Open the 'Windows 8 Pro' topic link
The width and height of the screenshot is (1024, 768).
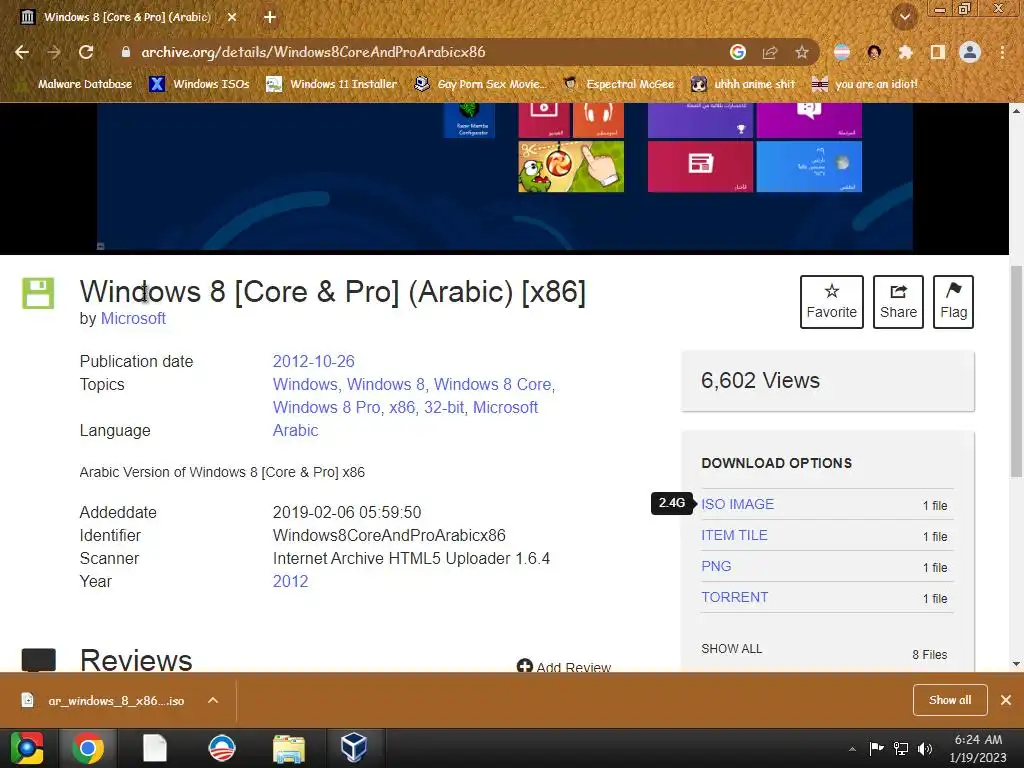click(326, 408)
